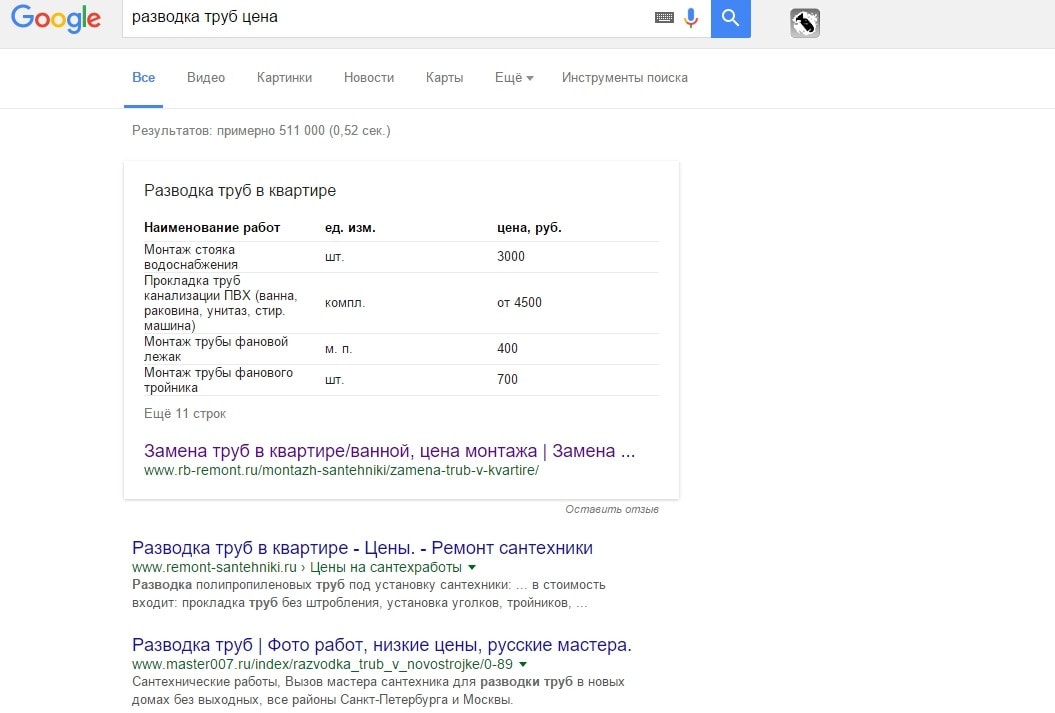This screenshot has height=713, width=1055.
Task: Select the Карты tab
Action: [444, 78]
